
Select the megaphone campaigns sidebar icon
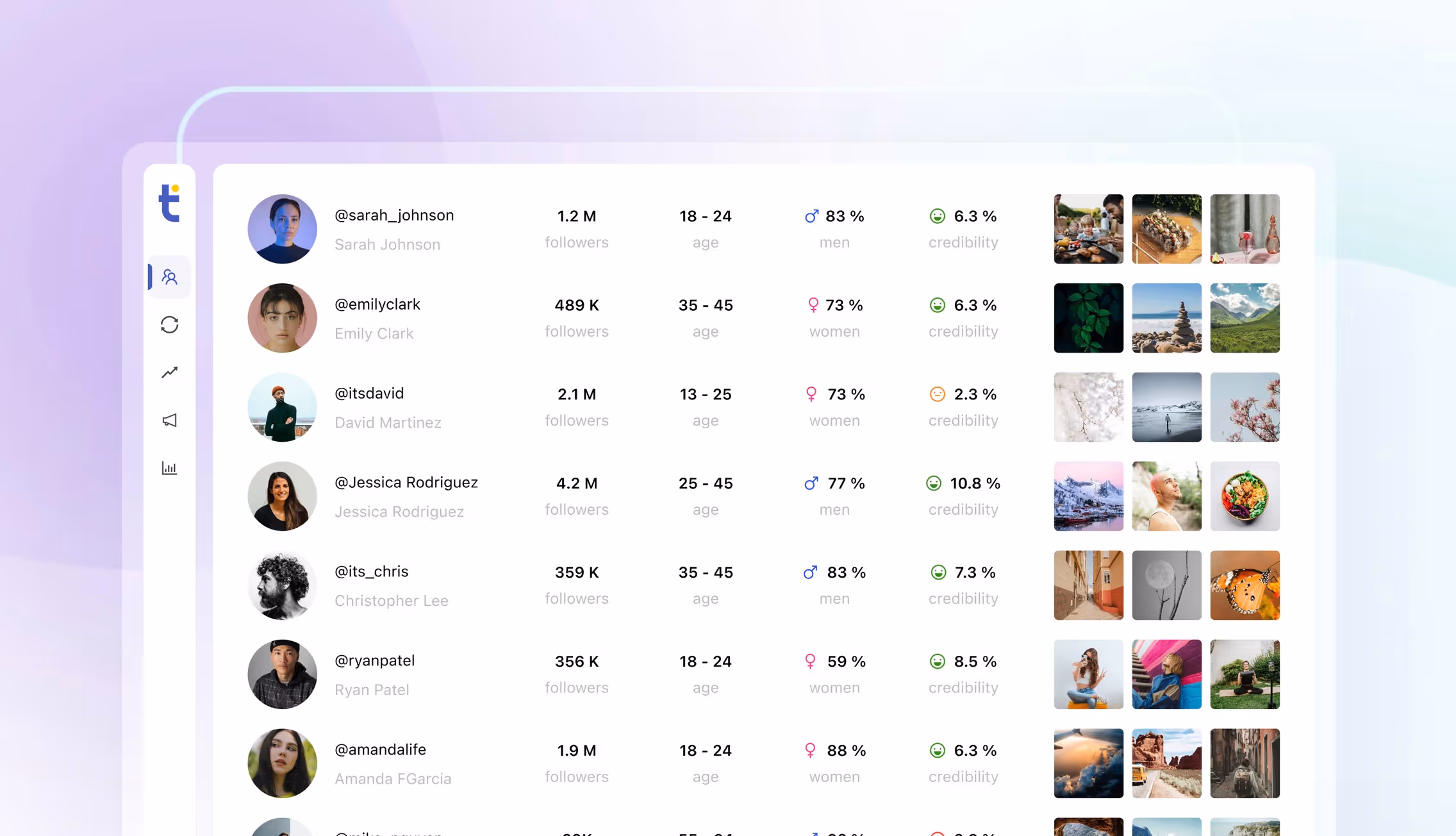tap(169, 420)
